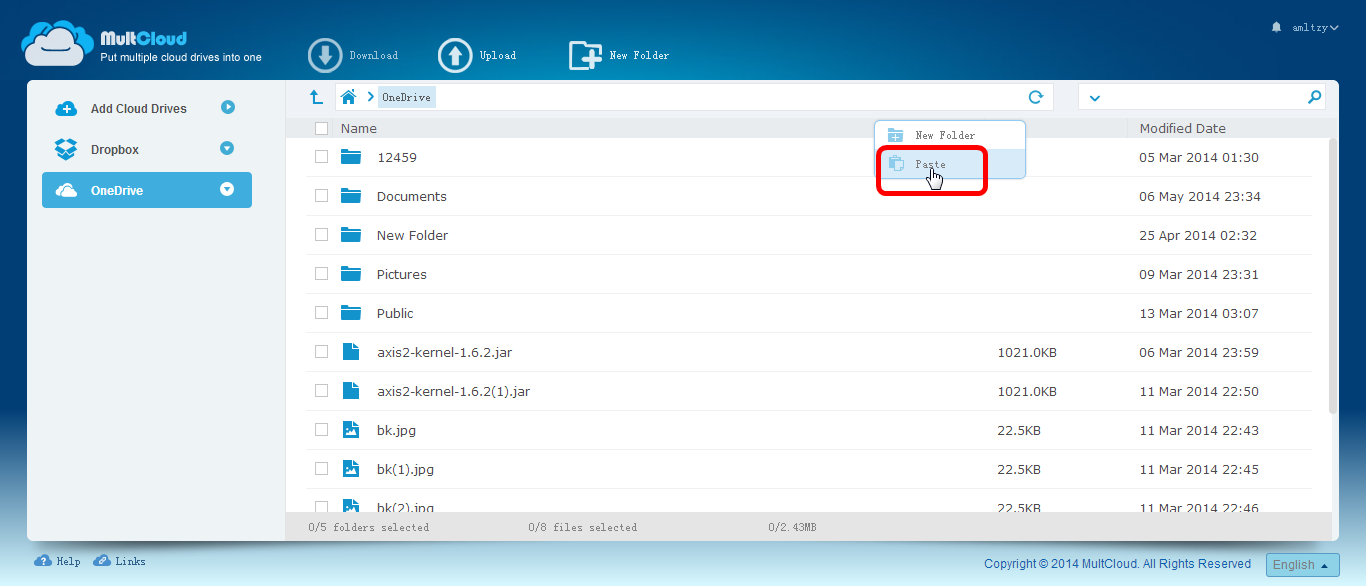
Task: Click the file icon of axis2-kernel-1.6.2(1).jar
Action: 350,391
